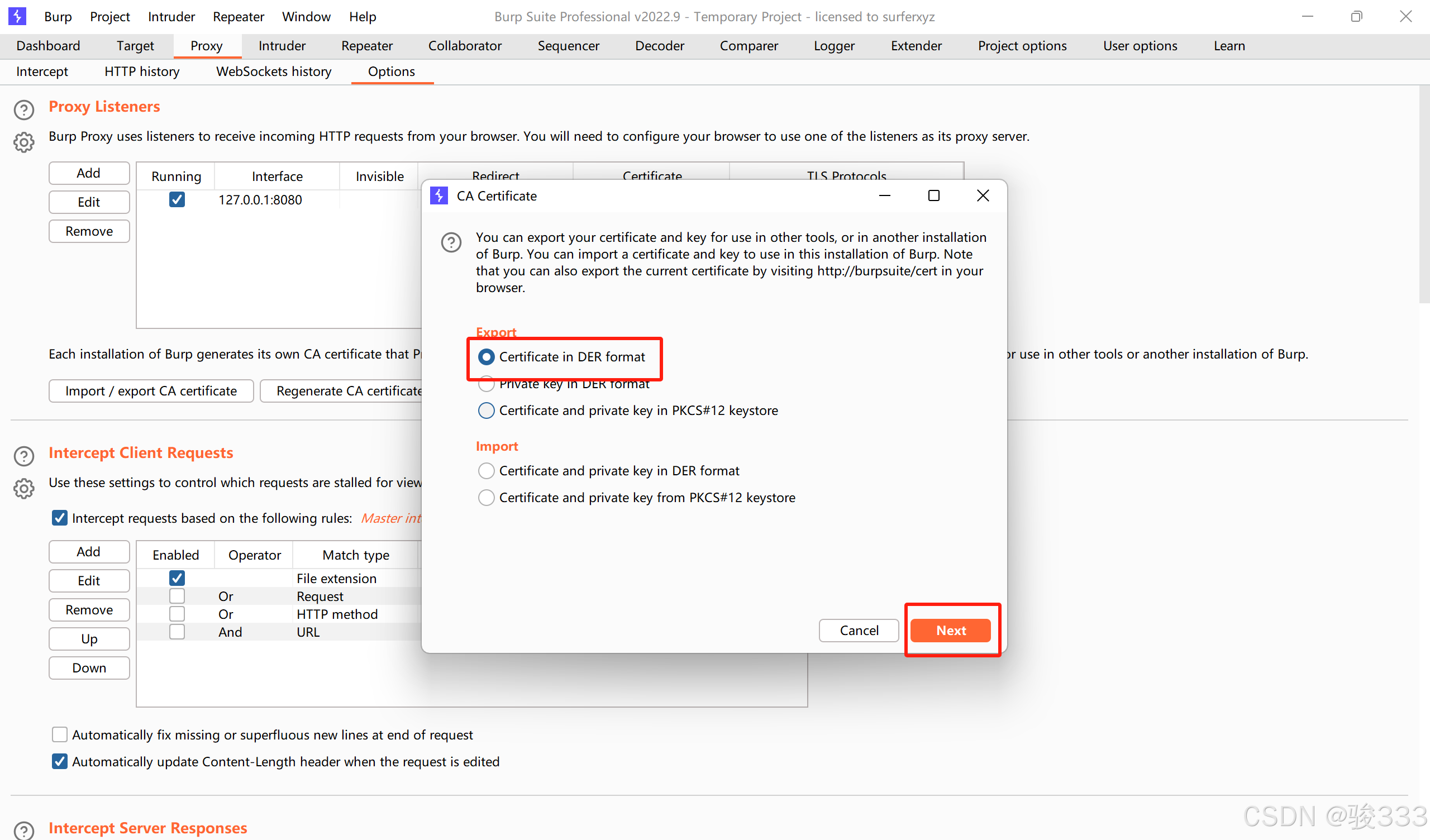Viewport: 1430px width, 840px height.
Task: Click the Next button
Action: pos(951,630)
